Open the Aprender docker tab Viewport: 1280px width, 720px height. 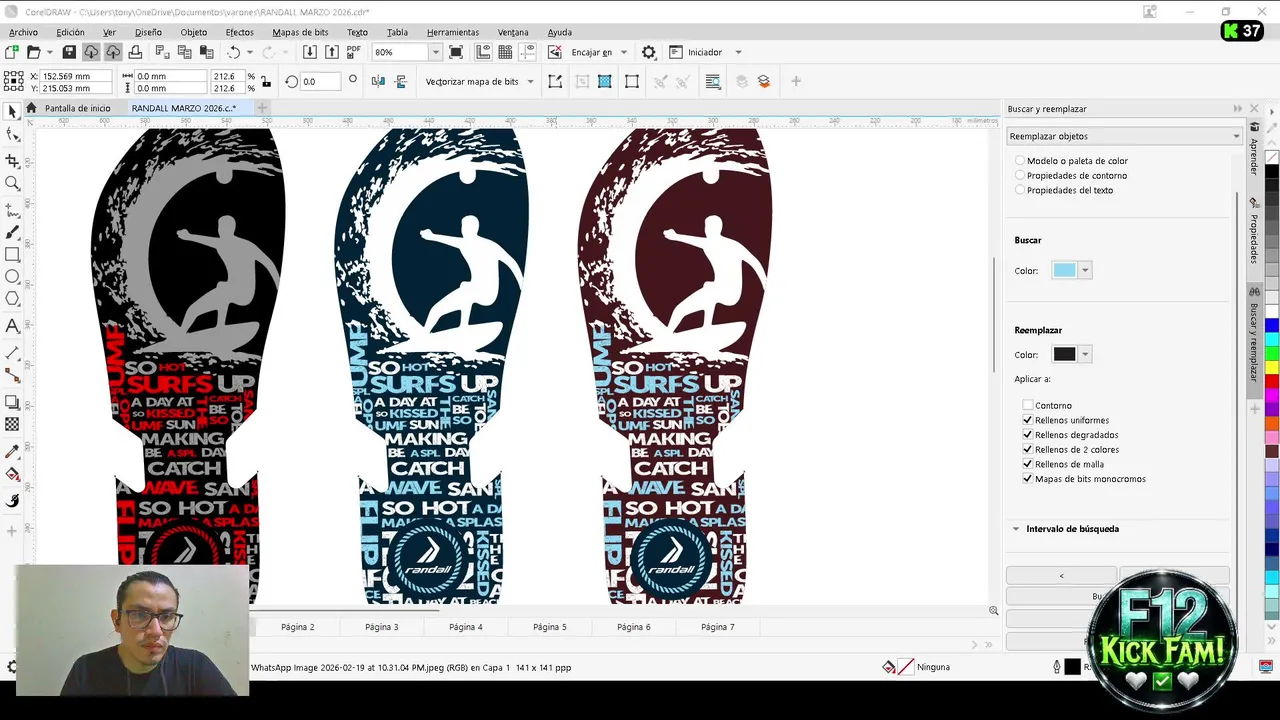[1254, 152]
